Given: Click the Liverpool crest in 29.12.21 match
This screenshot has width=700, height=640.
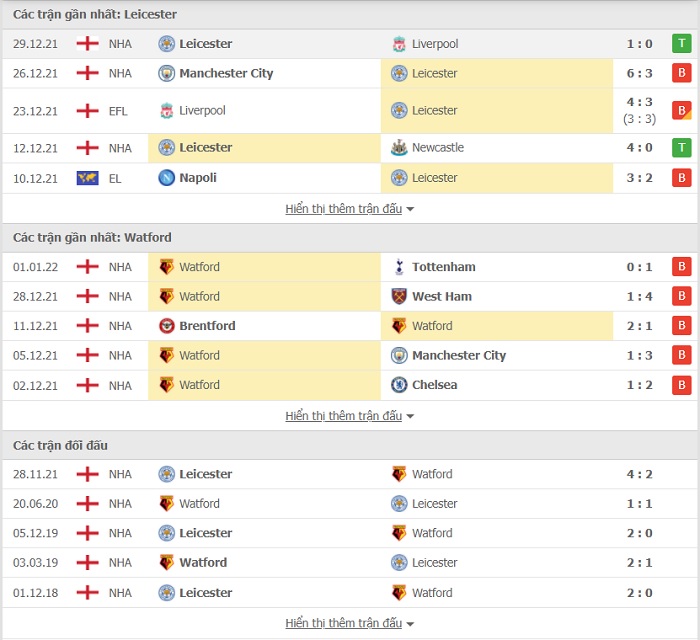Looking at the screenshot, I should click(399, 44).
